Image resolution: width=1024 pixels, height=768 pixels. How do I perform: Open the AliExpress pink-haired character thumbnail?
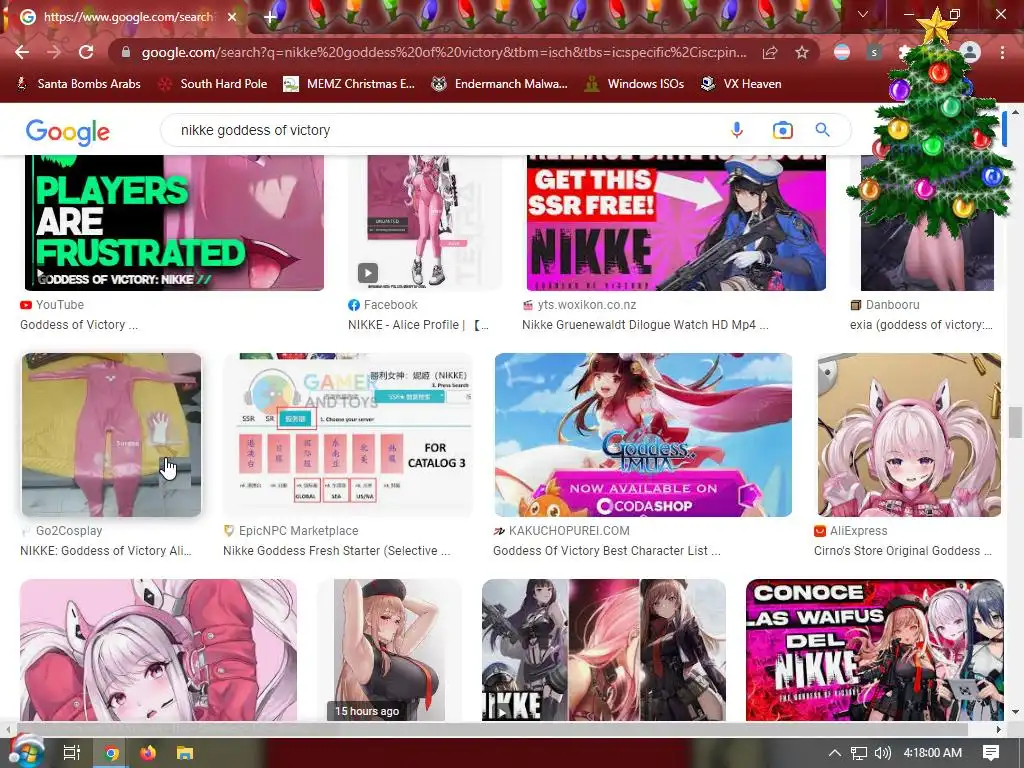(x=909, y=435)
